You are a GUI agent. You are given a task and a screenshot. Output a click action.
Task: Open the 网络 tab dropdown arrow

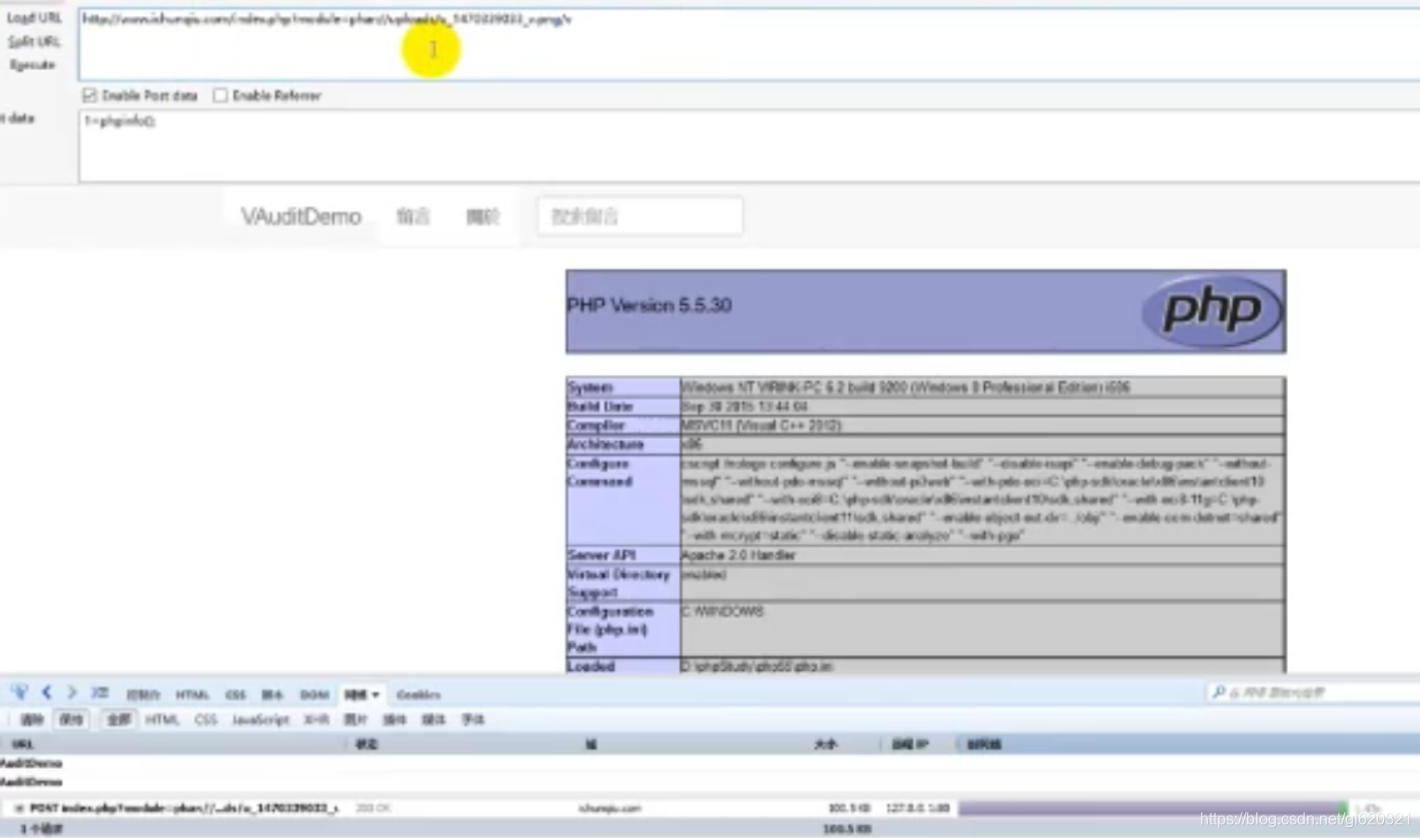click(x=376, y=695)
